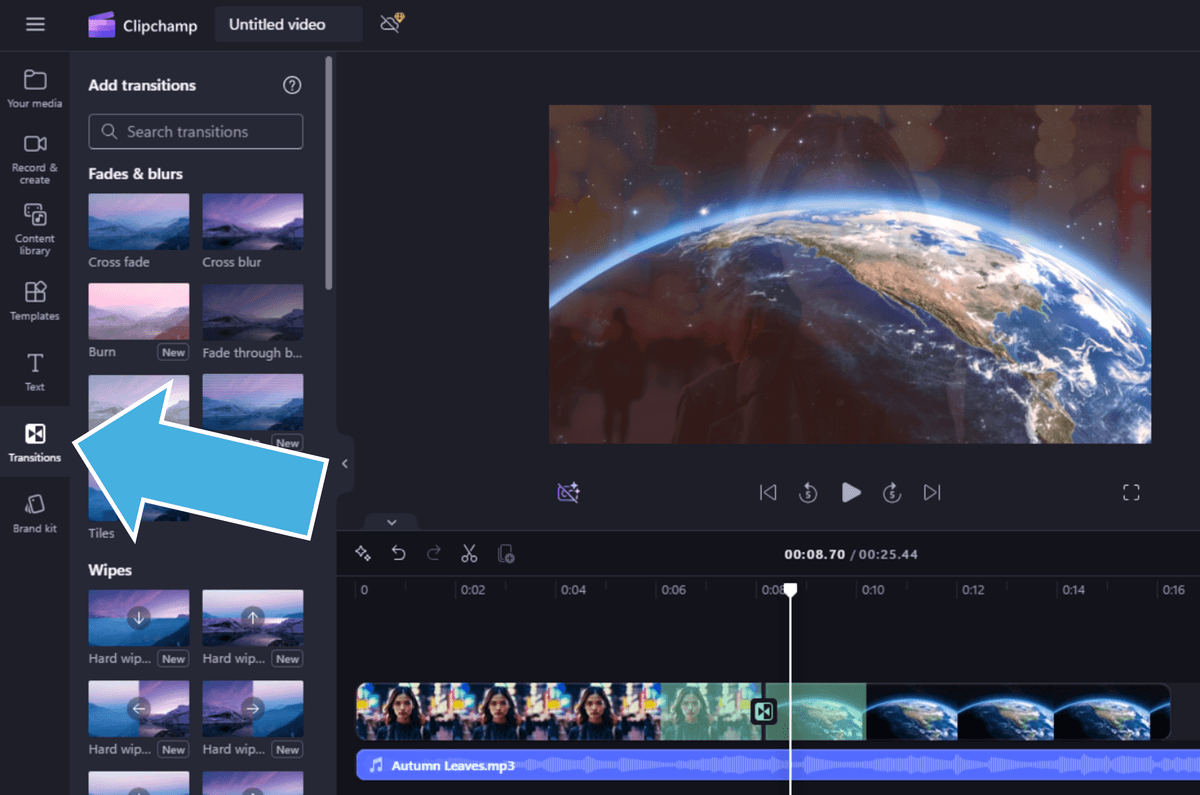The width and height of the screenshot is (1200, 795).
Task: Click the auto compose sparkle icon
Action: [363, 553]
